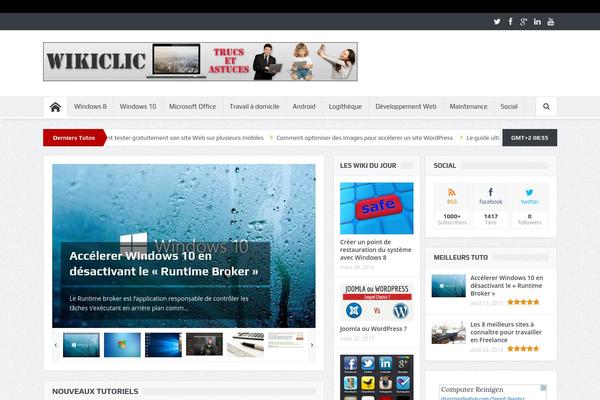The width and height of the screenshot is (600, 400).
Task: Click the star rating under Freelance article
Action: coord(523,348)
